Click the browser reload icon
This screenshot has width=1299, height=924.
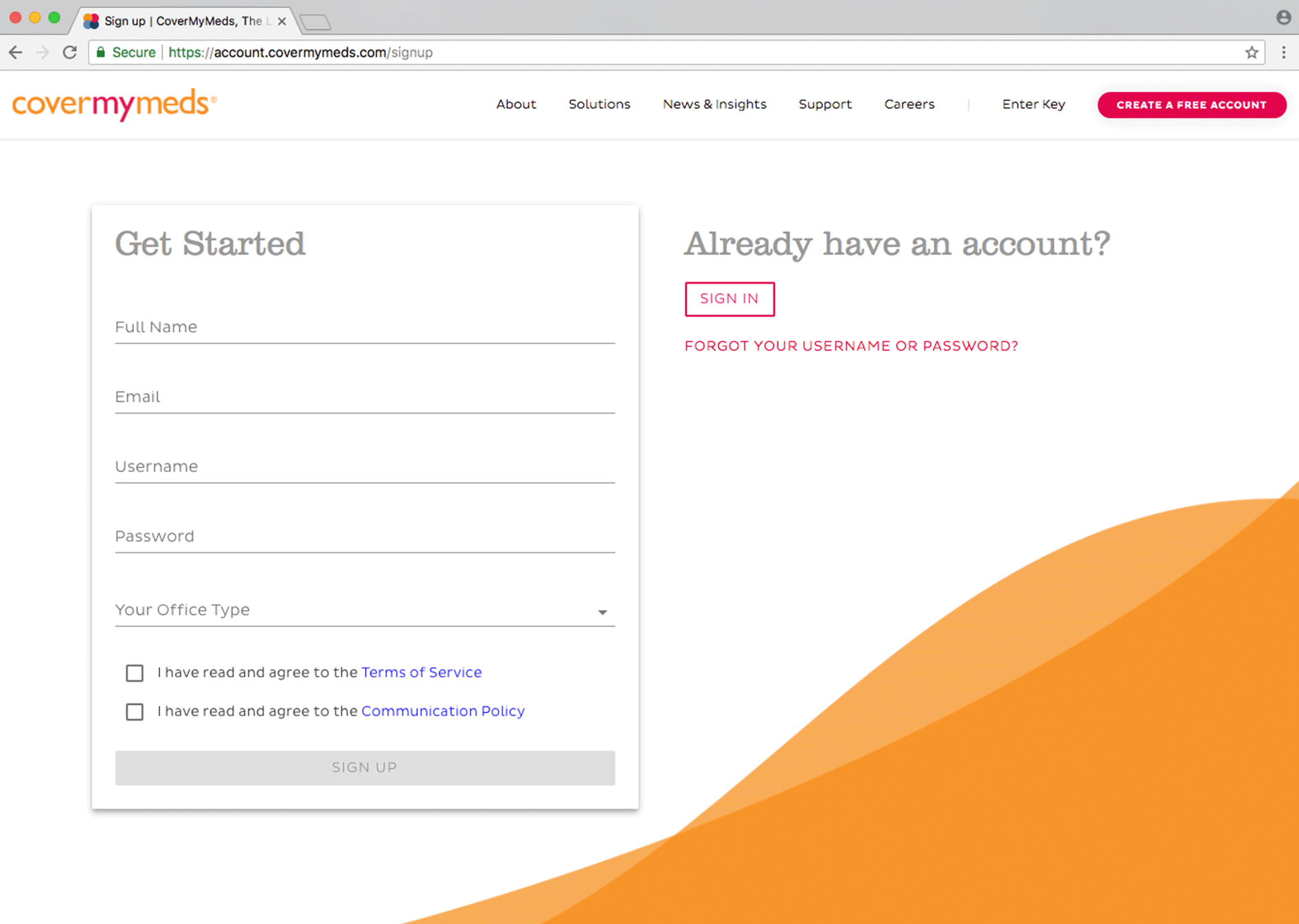[69, 52]
